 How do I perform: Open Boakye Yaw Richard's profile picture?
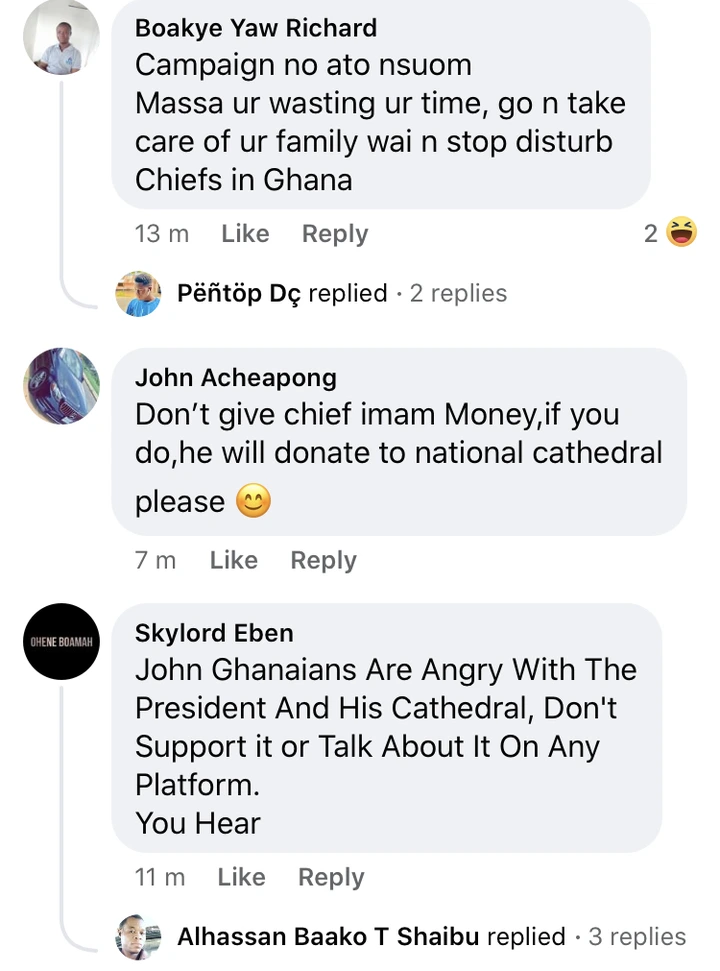pyautogui.click(x=61, y=39)
